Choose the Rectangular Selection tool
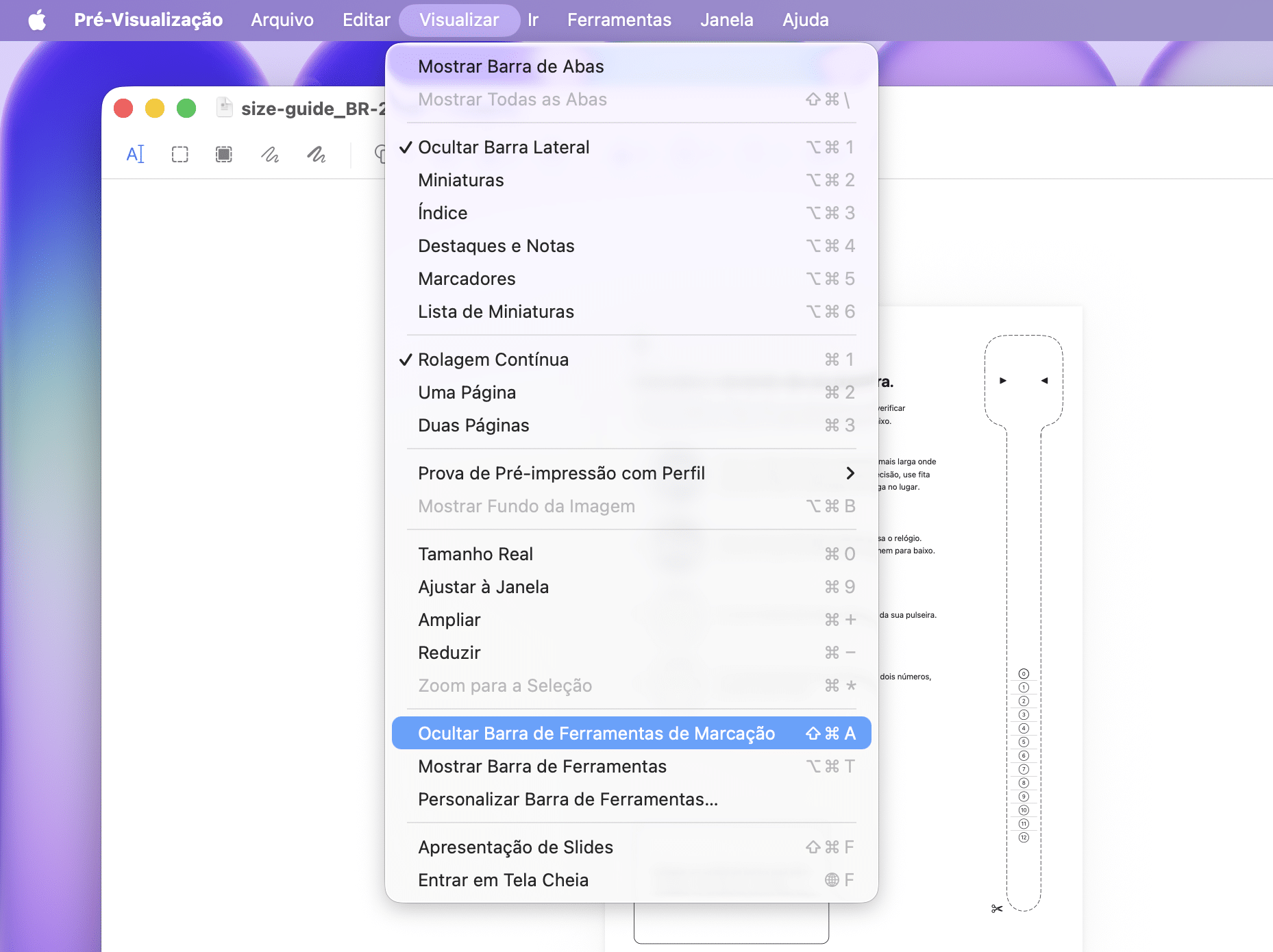Image resolution: width=1273 pixels, height=952 pixels. point(180,154)
